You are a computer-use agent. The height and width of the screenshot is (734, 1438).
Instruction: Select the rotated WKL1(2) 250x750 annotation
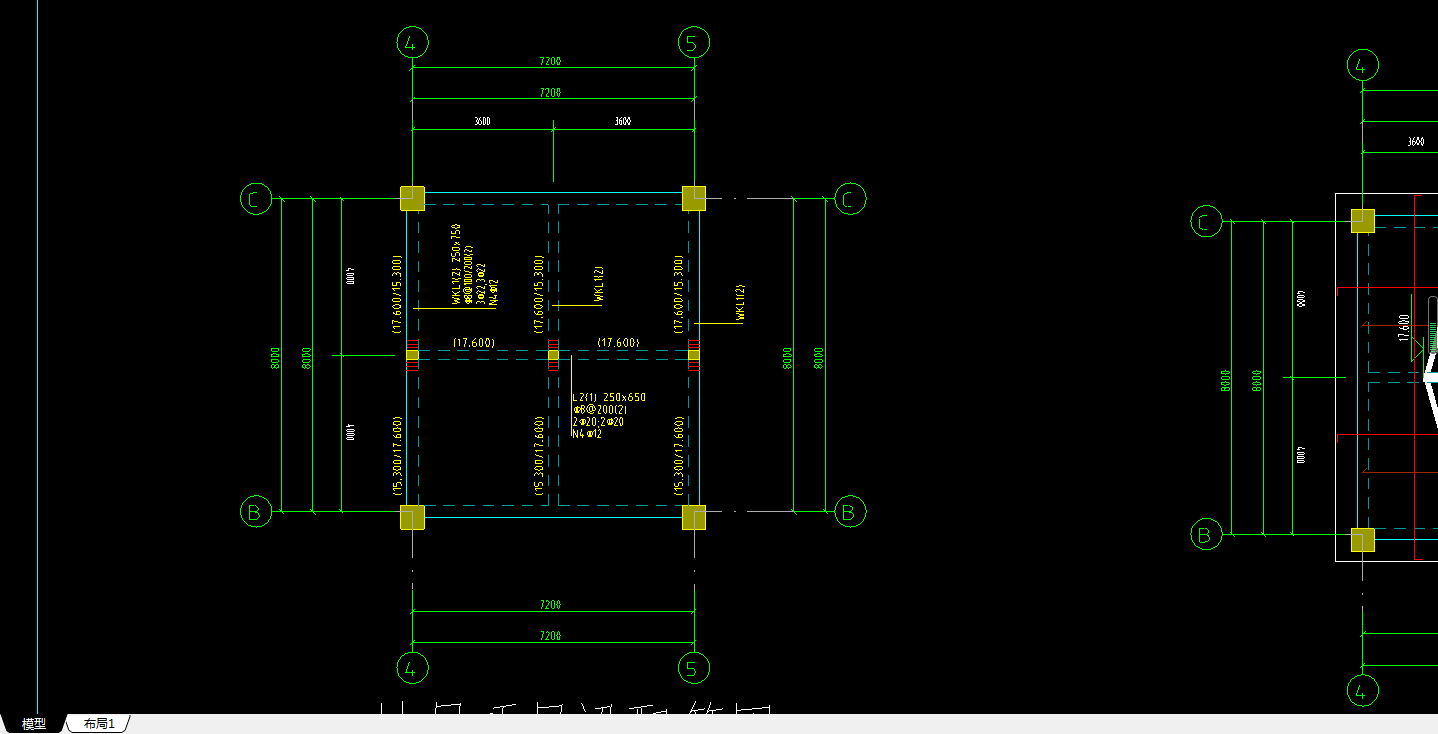[x=456, y=265]
